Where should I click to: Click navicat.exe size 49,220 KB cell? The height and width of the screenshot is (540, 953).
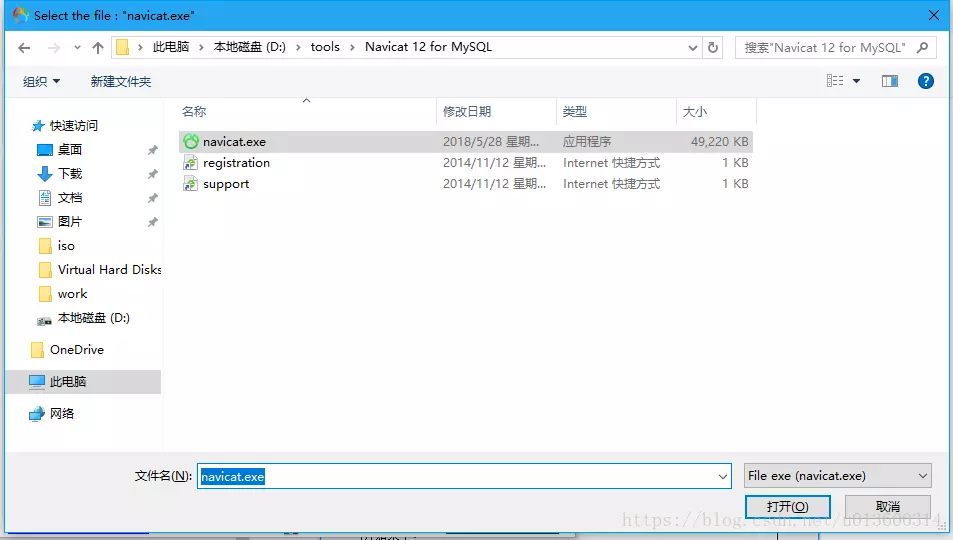[720, 142]
